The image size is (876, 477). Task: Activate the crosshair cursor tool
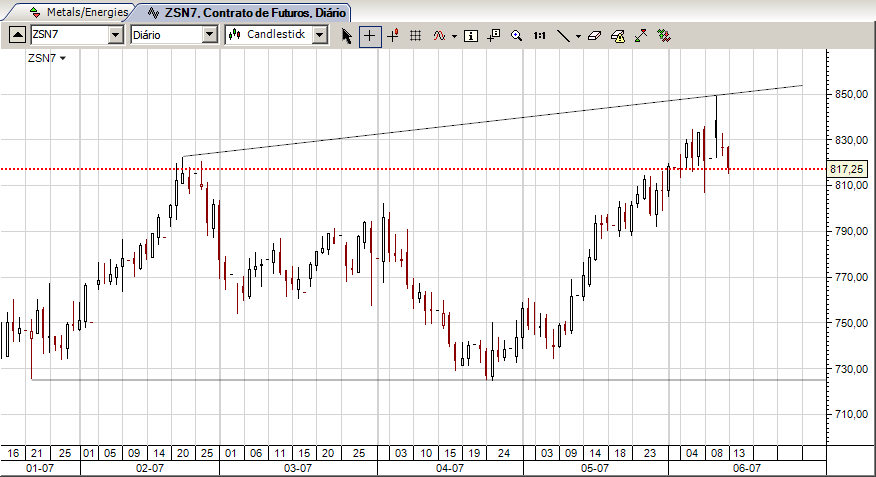point(370,36)
